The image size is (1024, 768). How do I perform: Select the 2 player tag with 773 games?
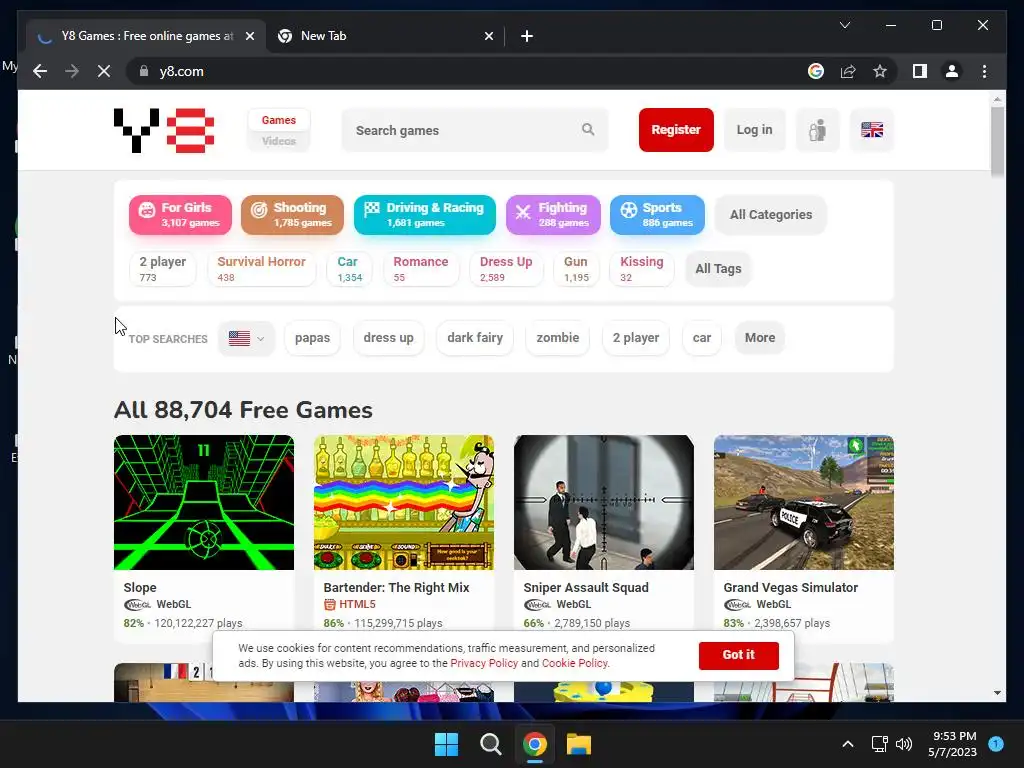click(163, 268)
